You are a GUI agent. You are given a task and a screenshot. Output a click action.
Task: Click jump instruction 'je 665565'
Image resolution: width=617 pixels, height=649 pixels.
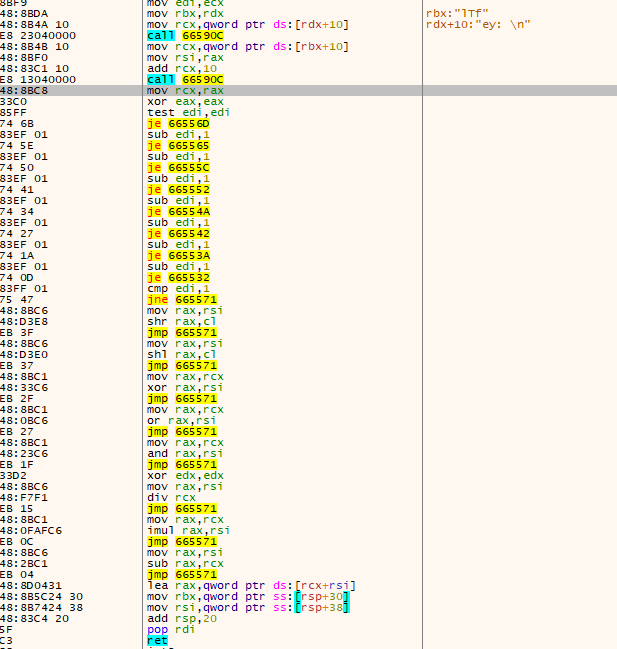[178, 146]
